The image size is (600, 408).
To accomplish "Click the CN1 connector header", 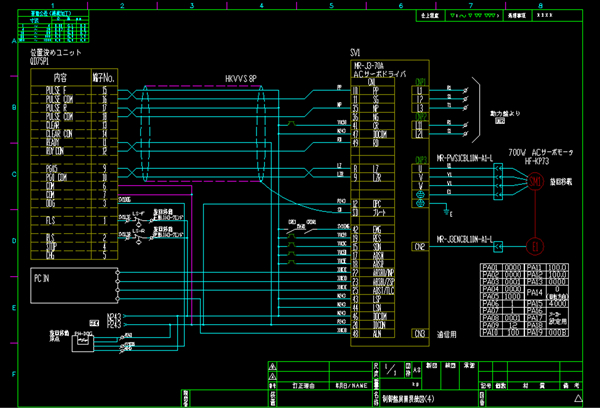I will [372, 82].
